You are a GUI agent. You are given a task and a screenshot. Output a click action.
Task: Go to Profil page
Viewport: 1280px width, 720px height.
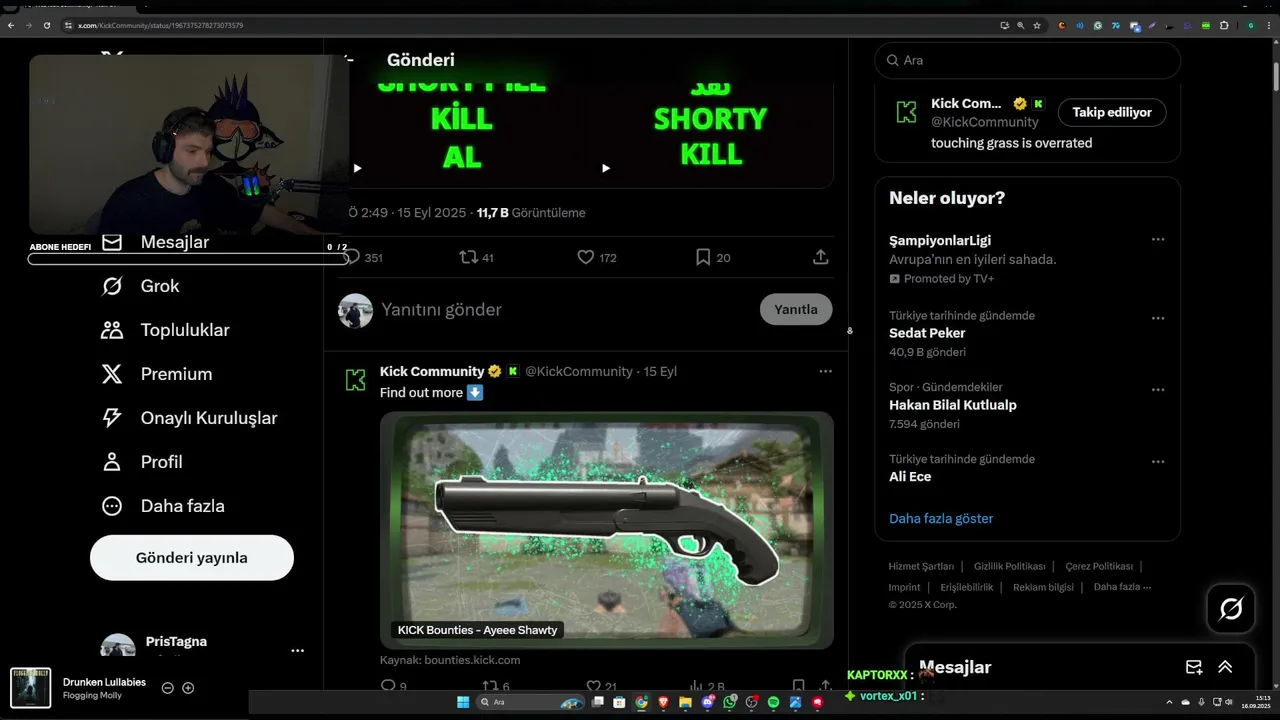tap(141, 462)
